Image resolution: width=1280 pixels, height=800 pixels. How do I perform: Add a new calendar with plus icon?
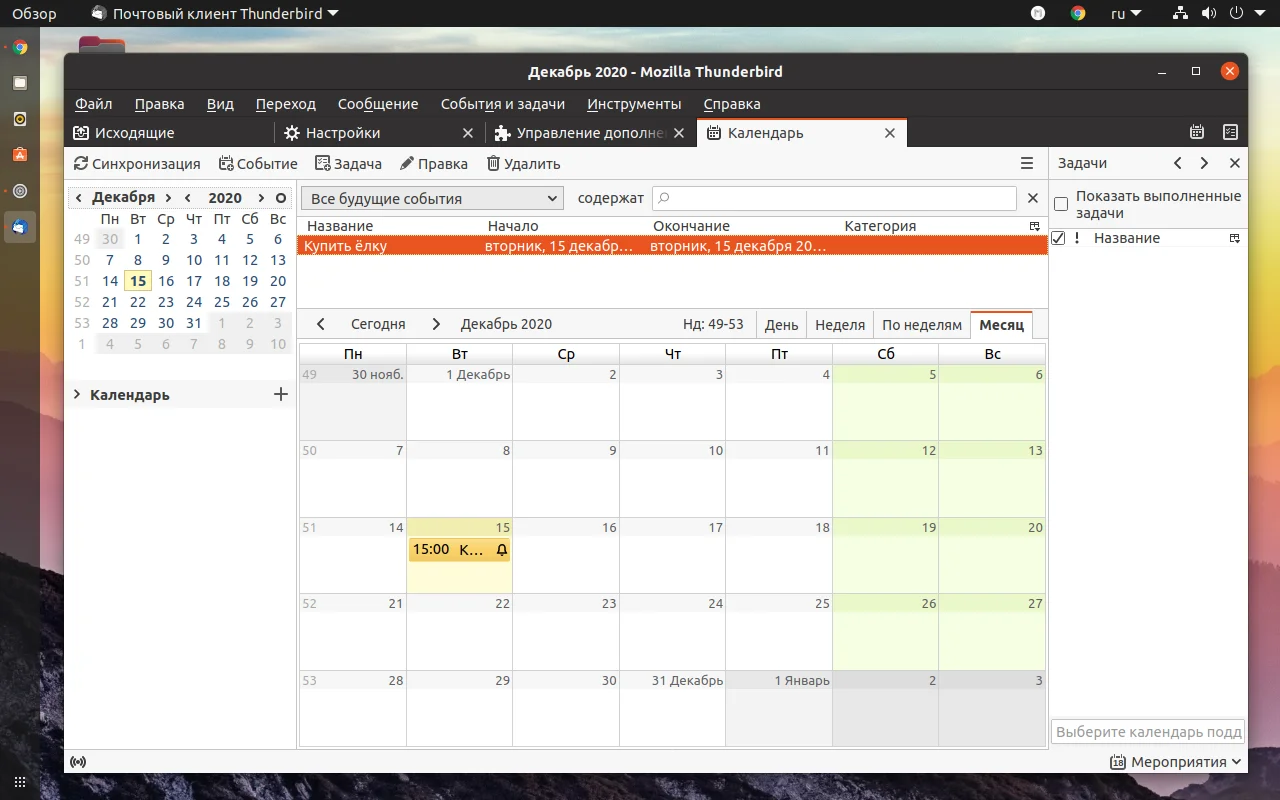[x=281, y=394]
